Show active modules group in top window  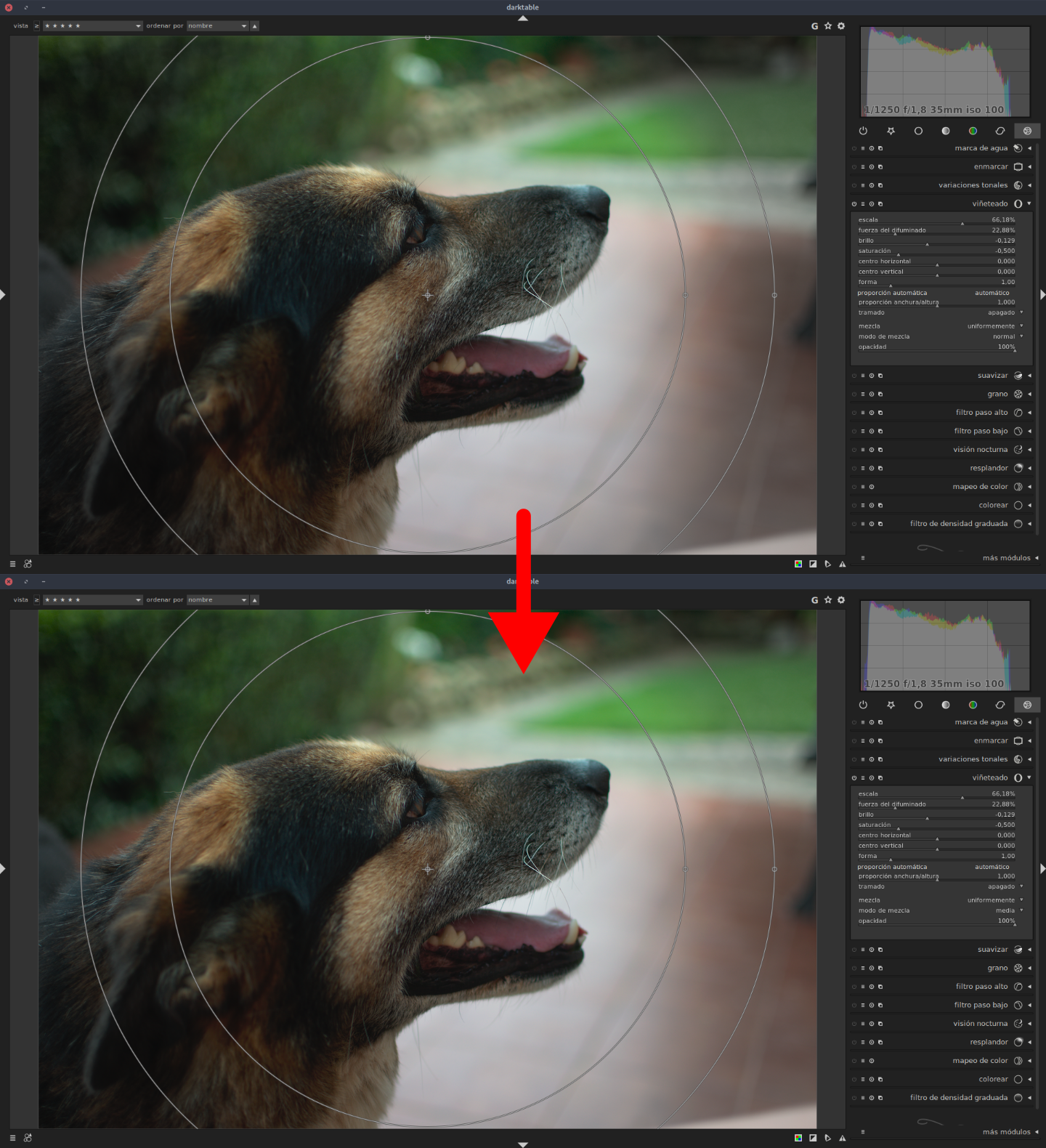[863, 131]
